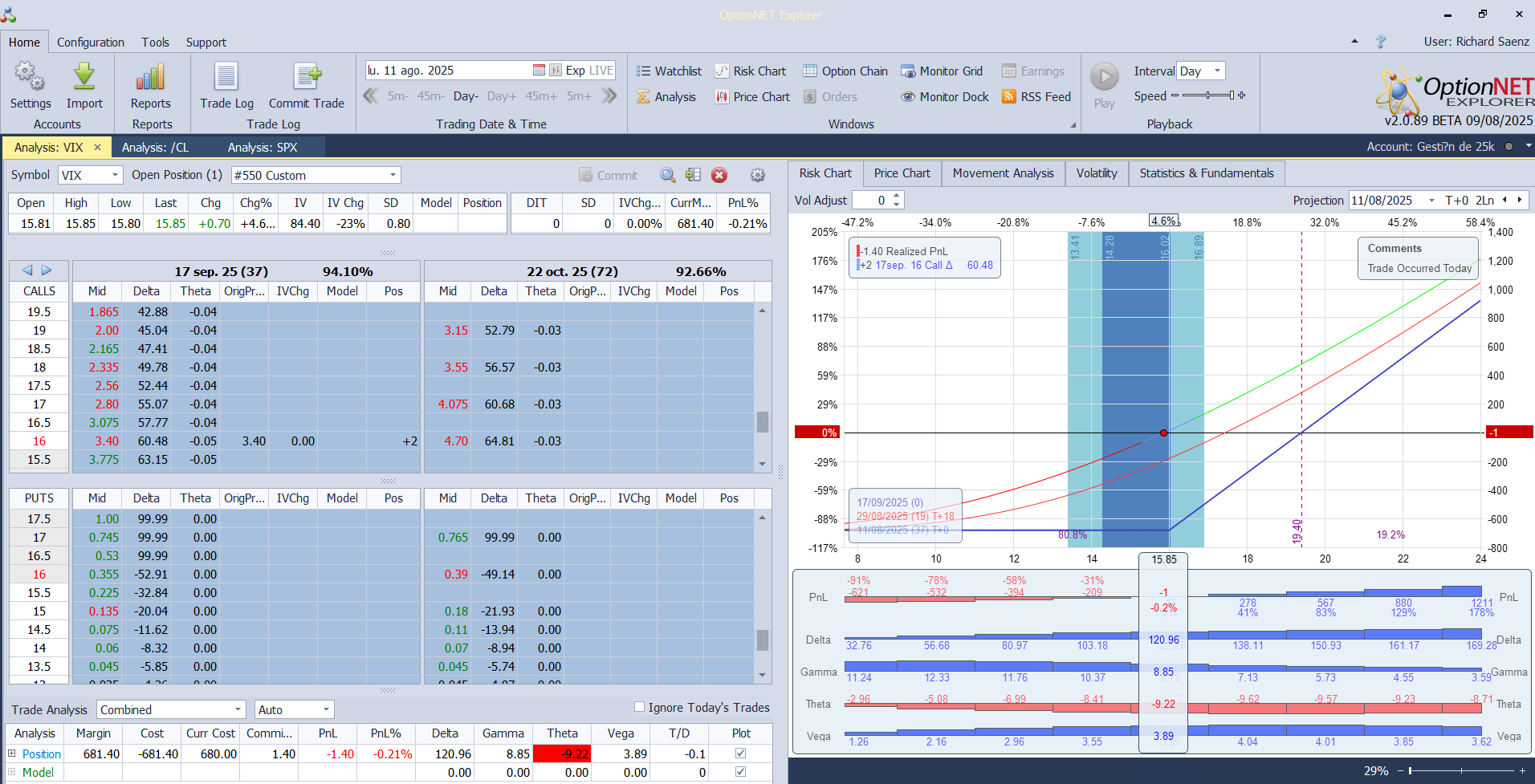Click the 2Ln projection lines button

(x=1484, y=201)
